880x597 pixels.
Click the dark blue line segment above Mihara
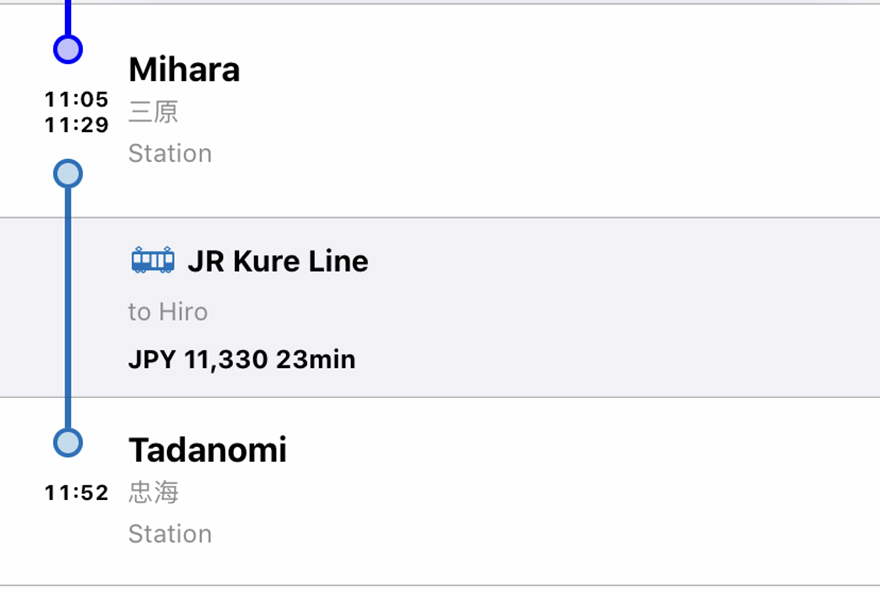(x=67, y=15)
